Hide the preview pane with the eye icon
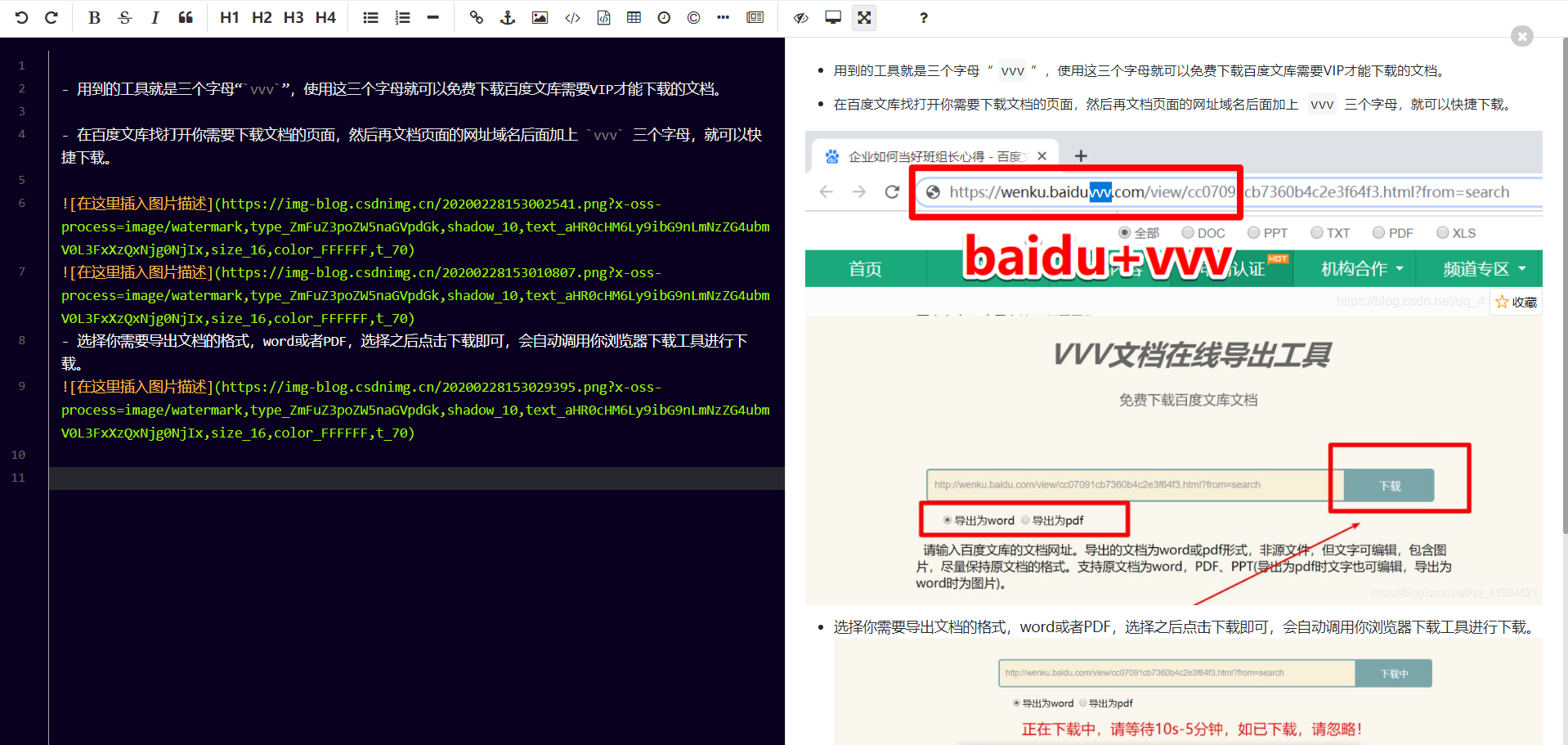This screenshot has width=1568, height=745. tap(800, 17)
